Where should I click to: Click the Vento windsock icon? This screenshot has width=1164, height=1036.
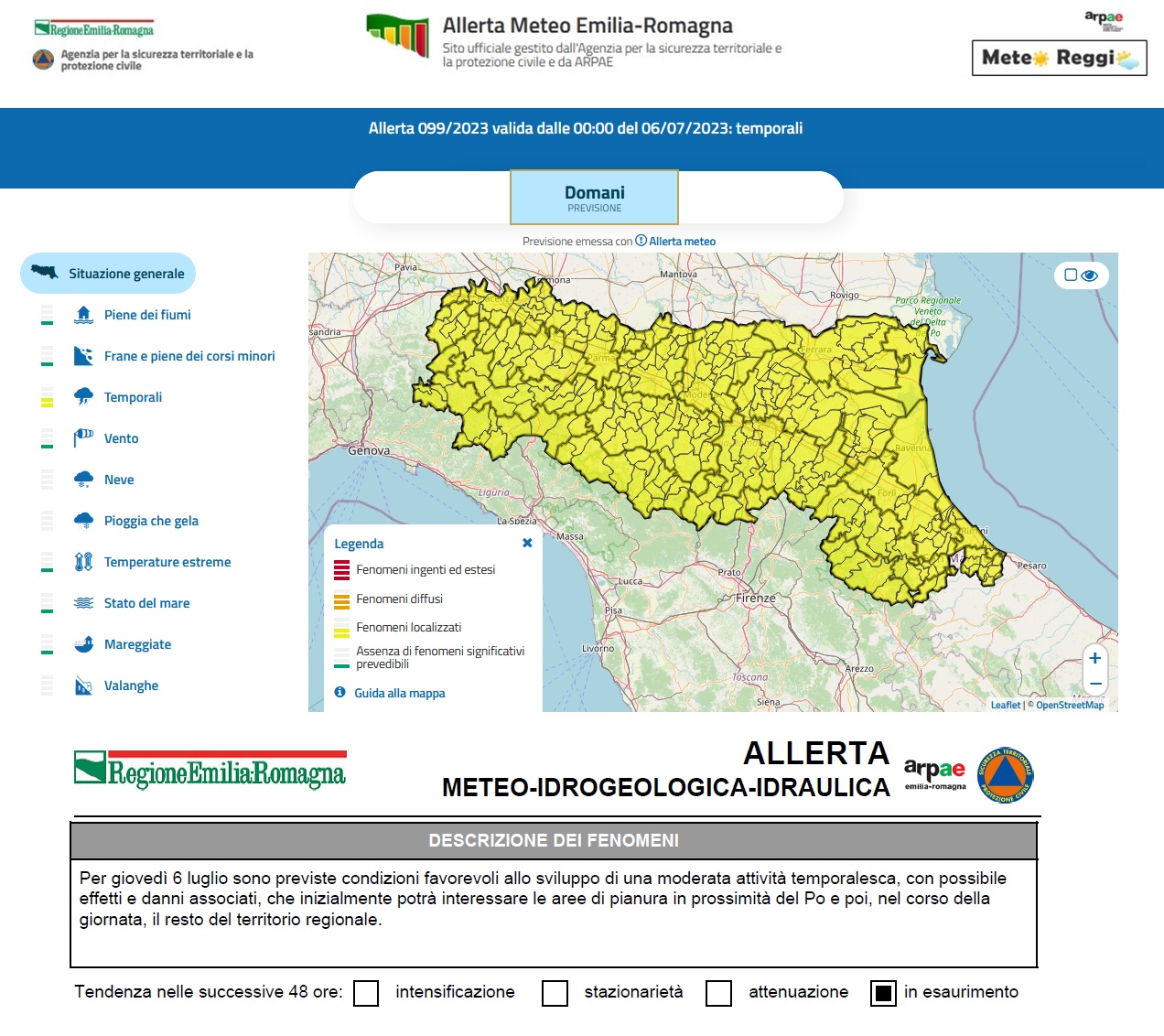coord(83,438)
